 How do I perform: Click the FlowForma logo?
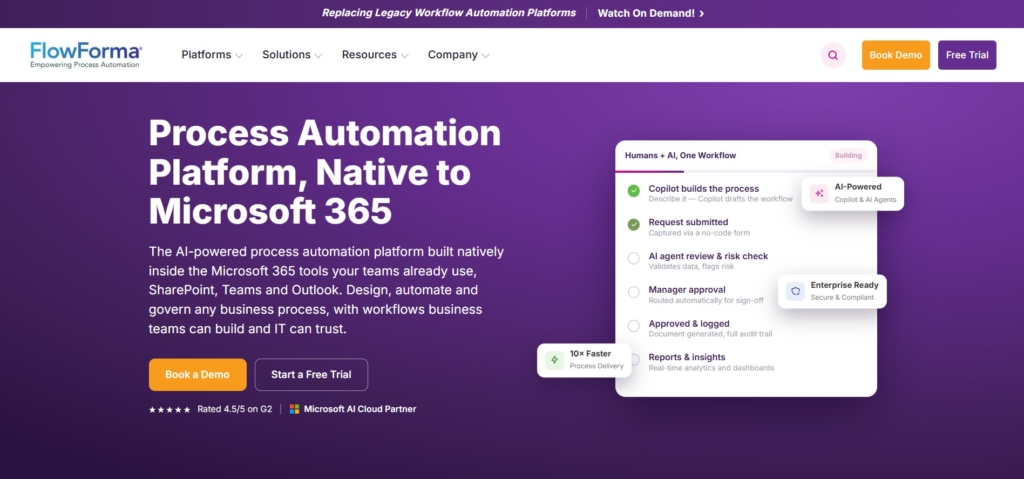click(x=86, y=55)
